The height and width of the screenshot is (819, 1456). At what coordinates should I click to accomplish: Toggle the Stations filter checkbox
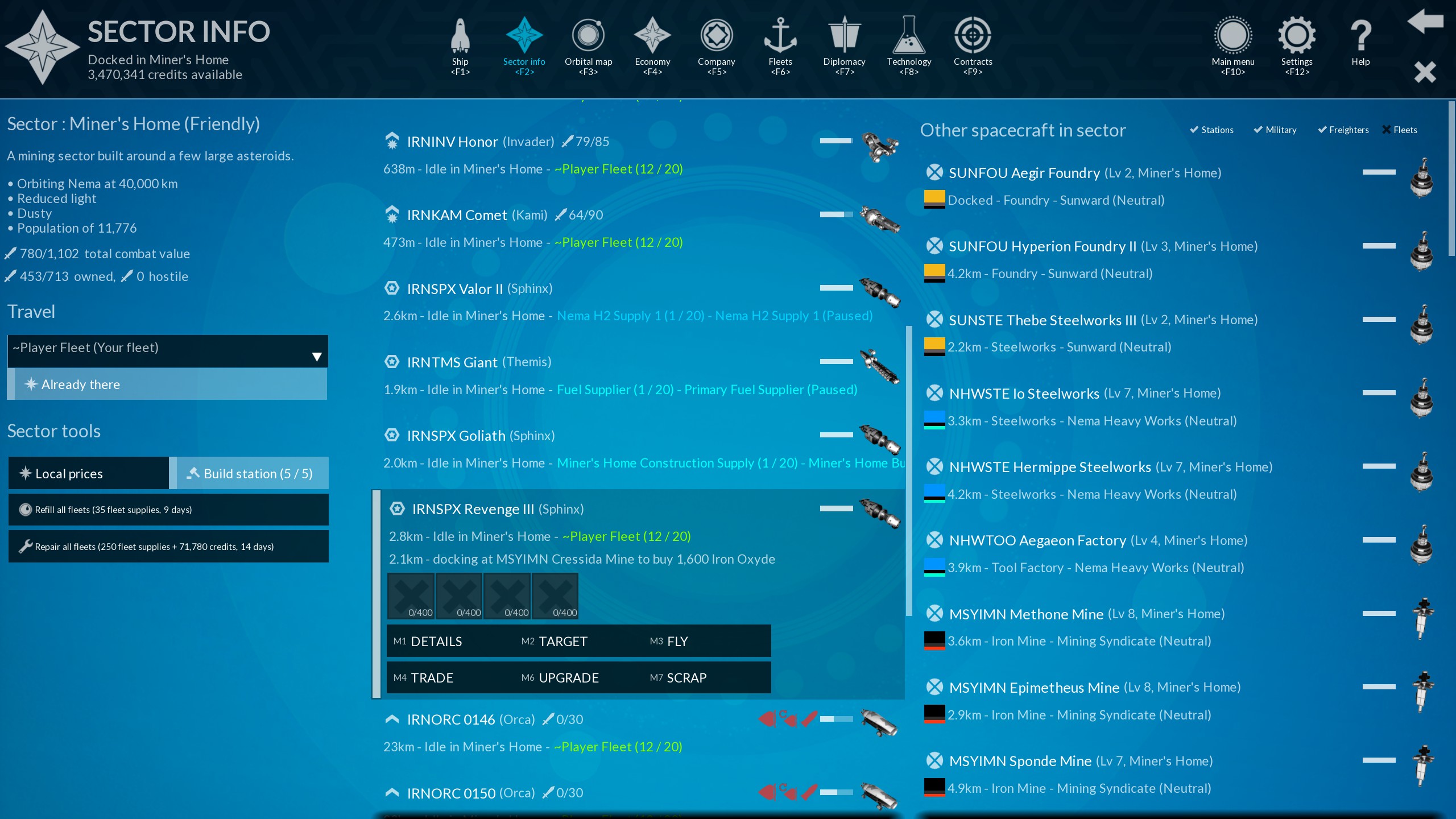click(x=1194, y=130)
